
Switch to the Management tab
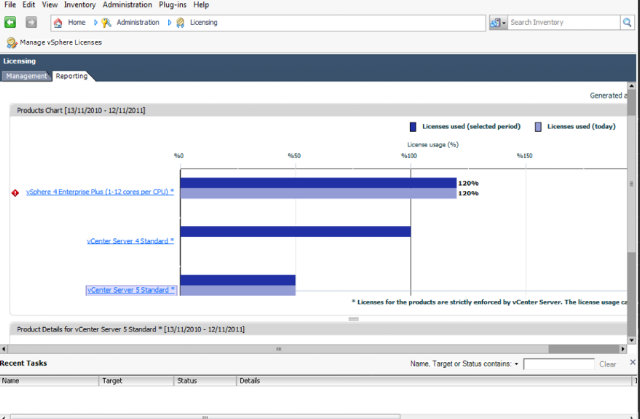(x=27, y=76)
